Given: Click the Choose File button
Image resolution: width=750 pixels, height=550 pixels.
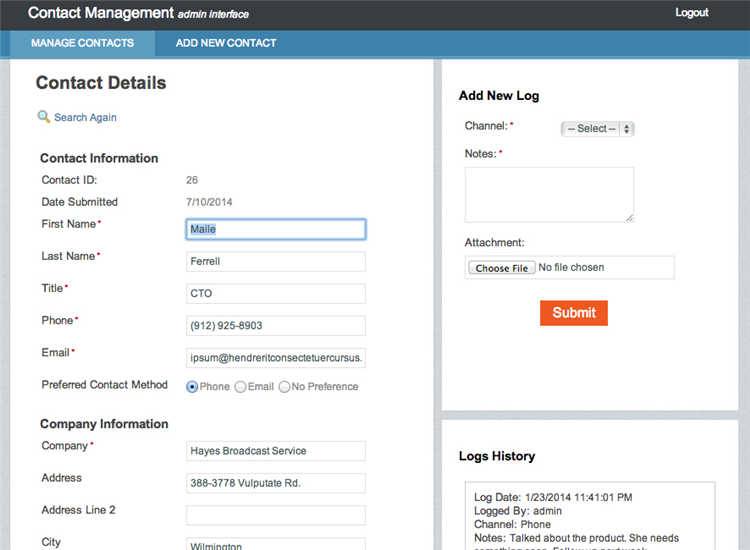Looking at the screenshot, I should [x=502, y=268].
